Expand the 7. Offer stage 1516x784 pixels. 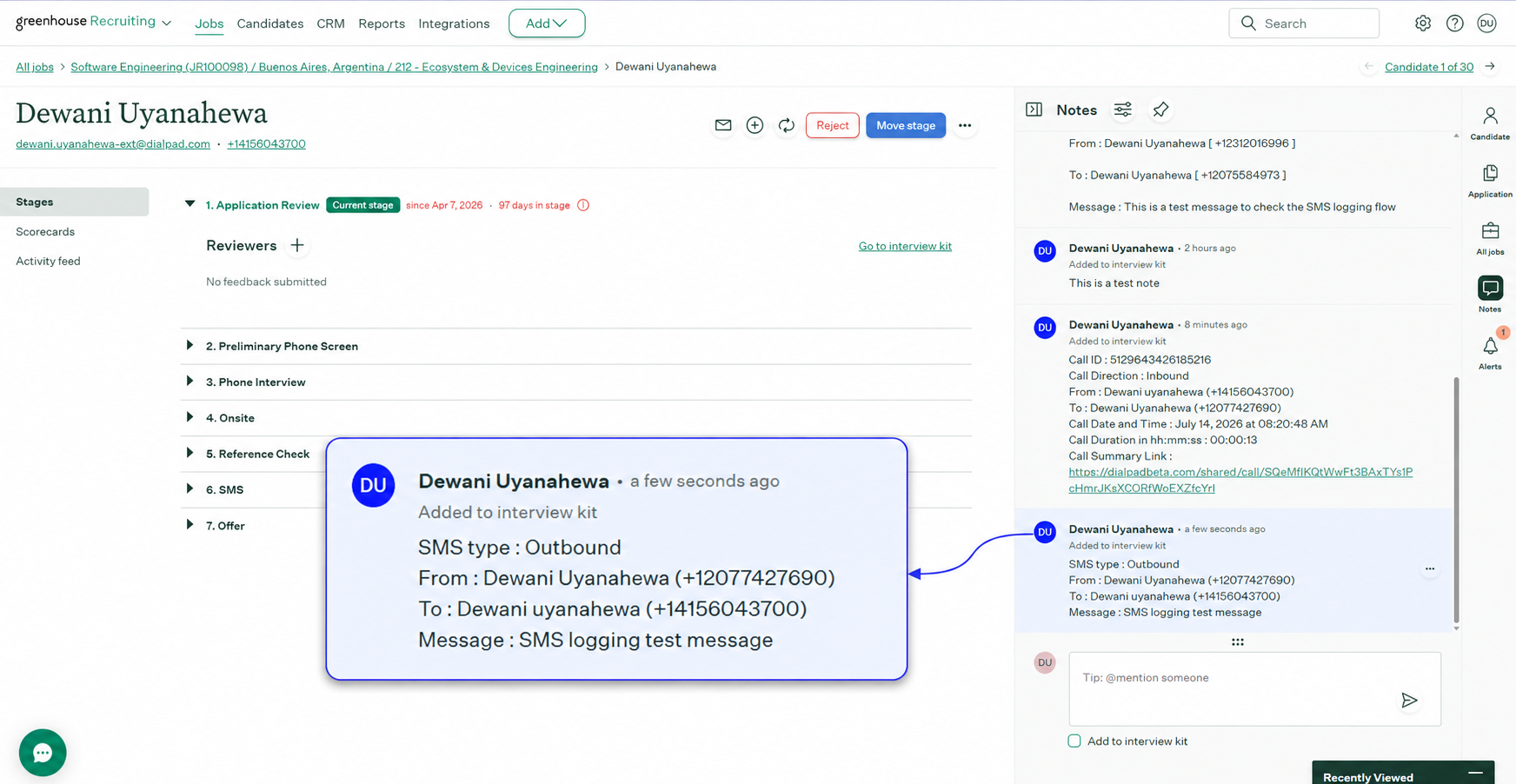(x=189, y=525)
